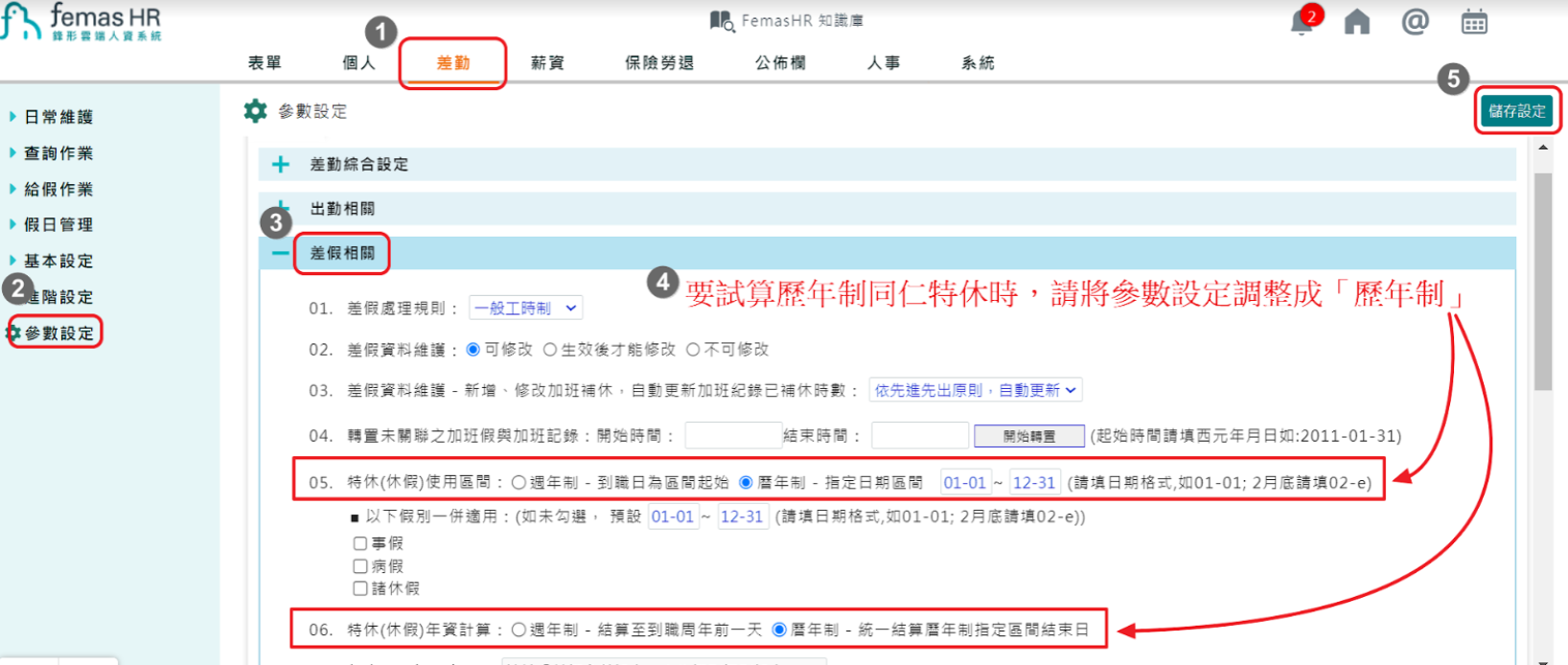Image resolution: width=1568 pixels, height=665 pixels.
Task: Click the 12-31 end date field in item 05
Action: (1034, 482)
